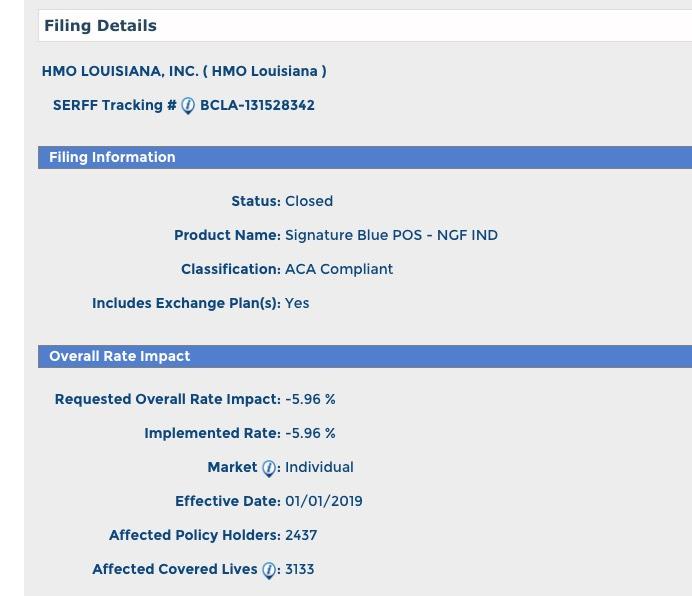Click the Implemented Rate percentage value

coord(310,433)
